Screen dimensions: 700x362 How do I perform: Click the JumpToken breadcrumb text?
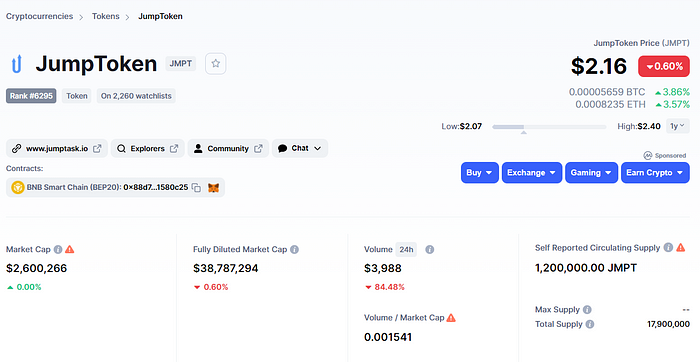point(160,16)
